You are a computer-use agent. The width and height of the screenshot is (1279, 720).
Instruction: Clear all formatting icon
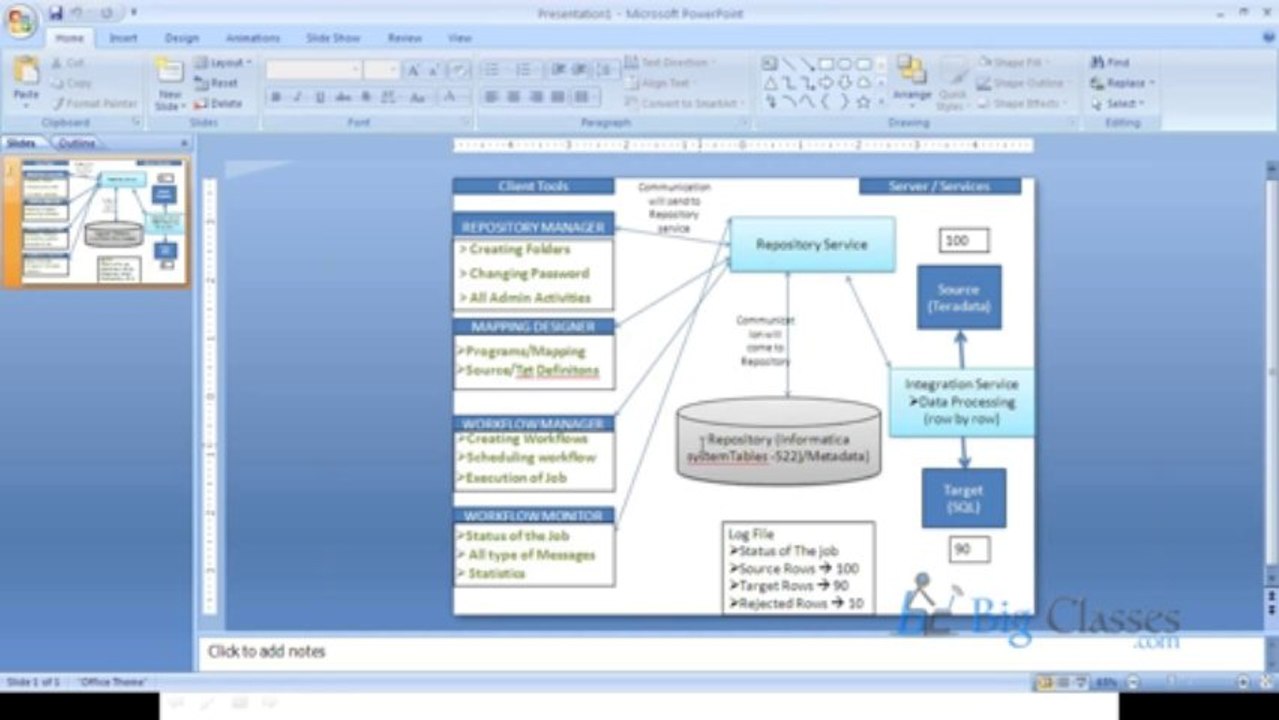point(459,70)
